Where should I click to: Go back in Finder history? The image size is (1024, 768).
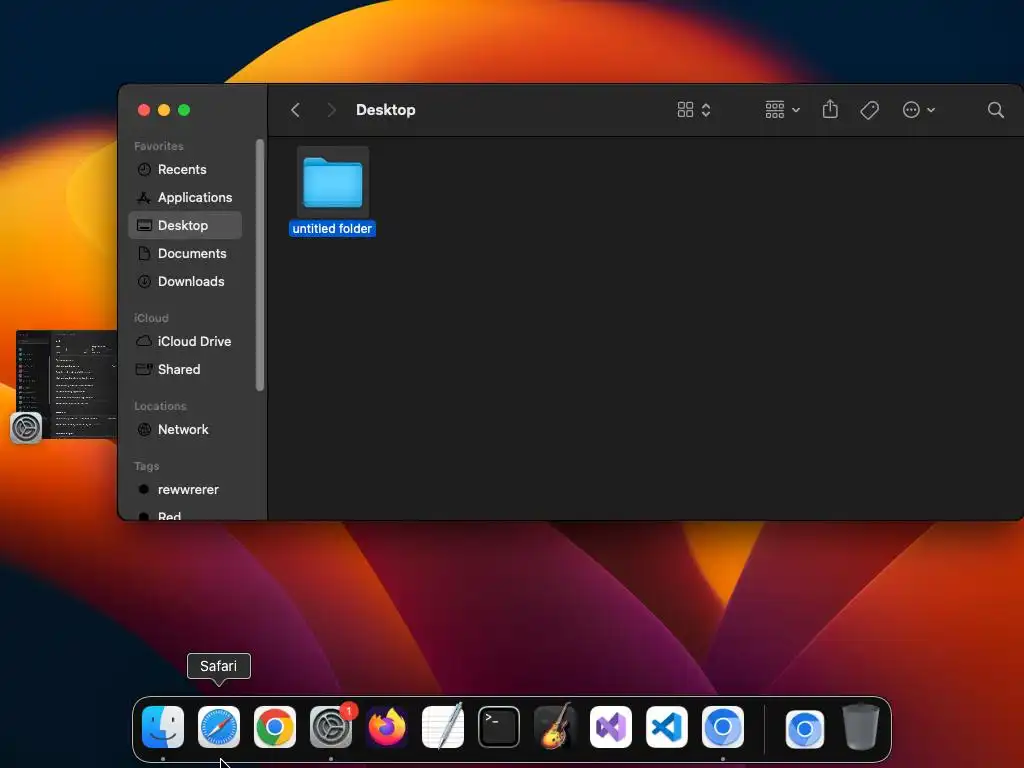coord(295,110)
